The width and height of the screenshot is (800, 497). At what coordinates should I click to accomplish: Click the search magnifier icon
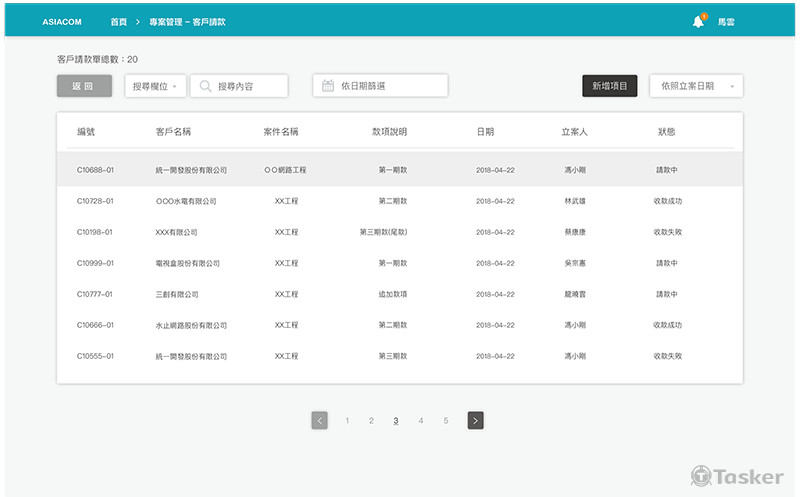click(205, 87)
